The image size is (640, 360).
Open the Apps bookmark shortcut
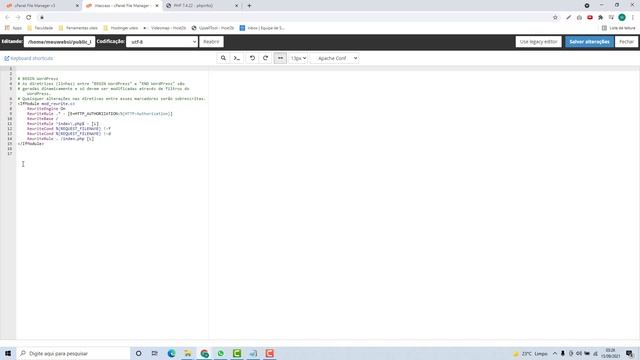13,28
